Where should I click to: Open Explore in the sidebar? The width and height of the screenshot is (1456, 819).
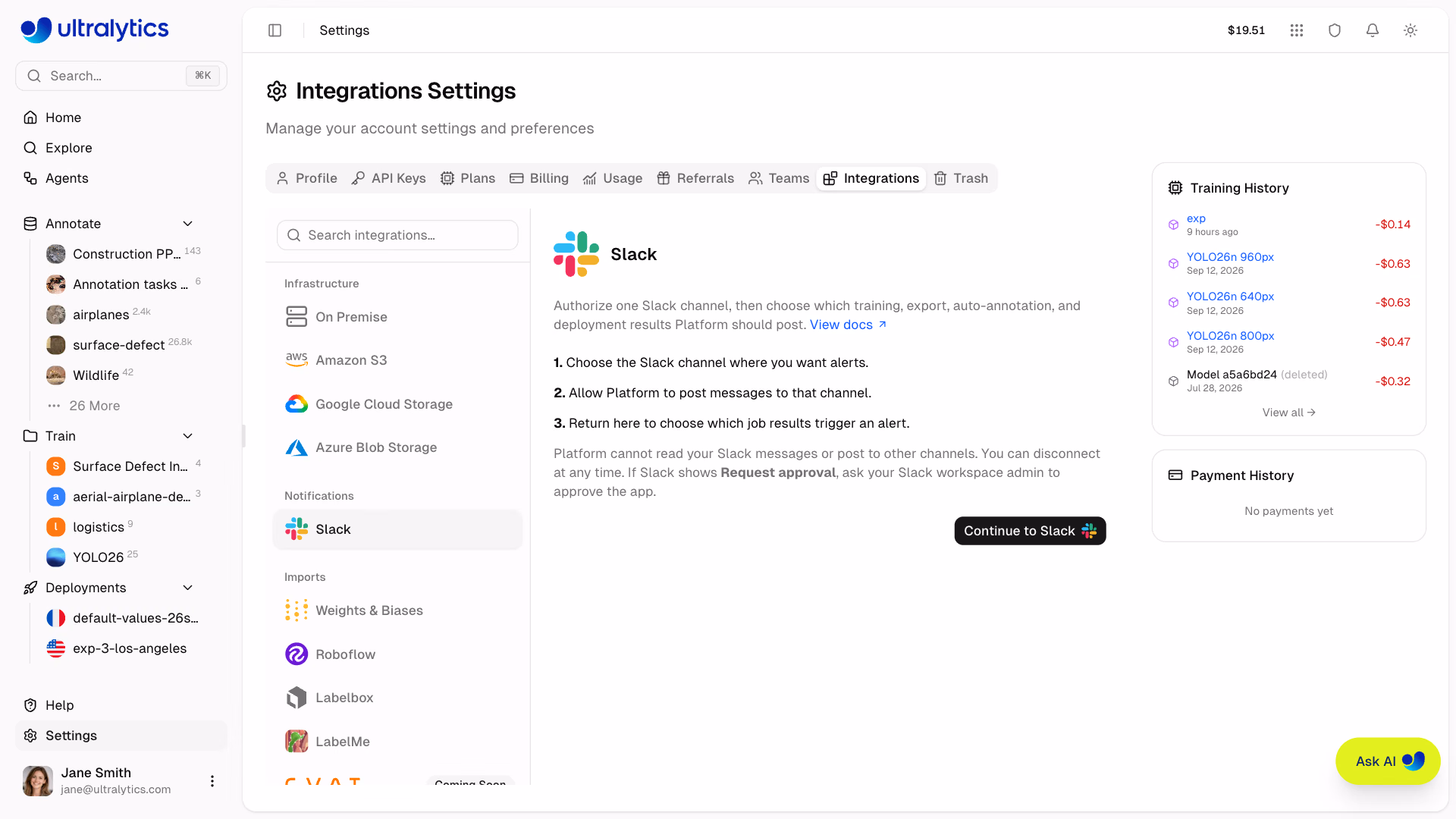121,148
